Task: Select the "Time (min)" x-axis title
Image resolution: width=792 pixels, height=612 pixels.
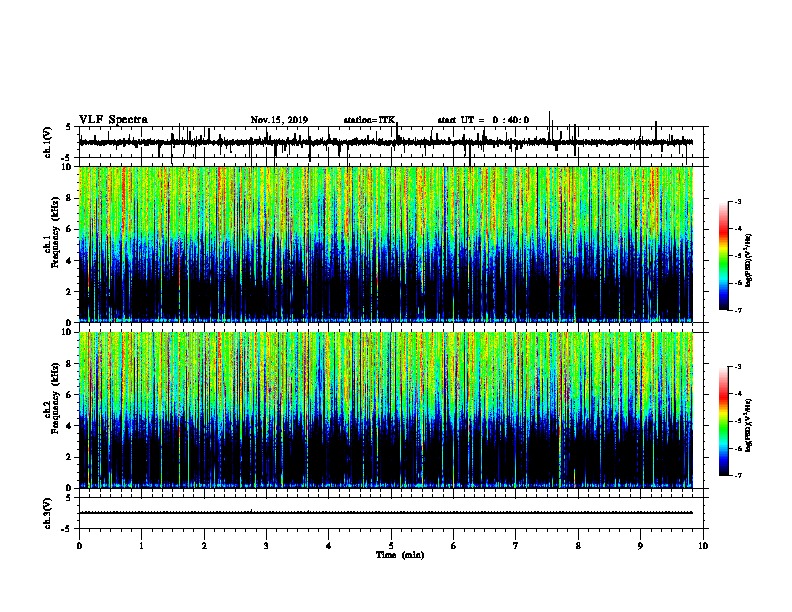Action: pos(400,555)
